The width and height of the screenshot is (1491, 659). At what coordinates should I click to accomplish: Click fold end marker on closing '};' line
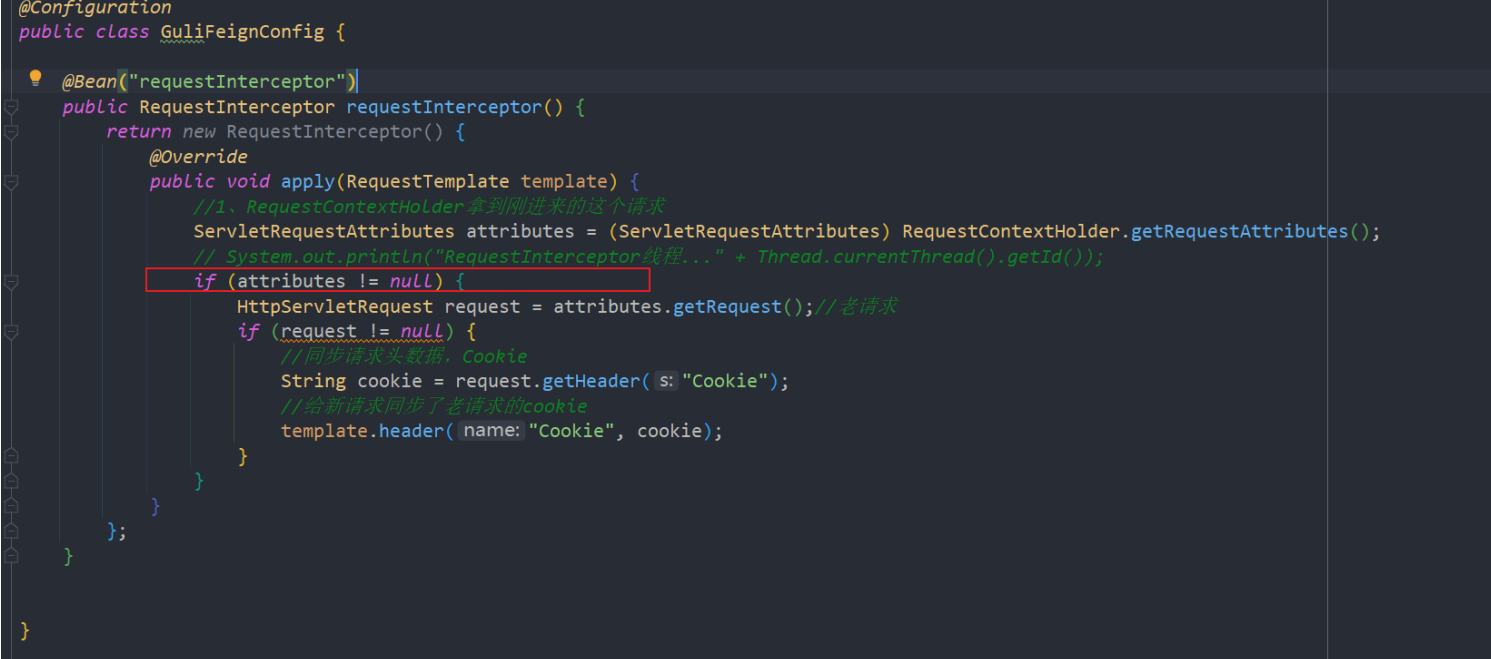tap(11, 531)
